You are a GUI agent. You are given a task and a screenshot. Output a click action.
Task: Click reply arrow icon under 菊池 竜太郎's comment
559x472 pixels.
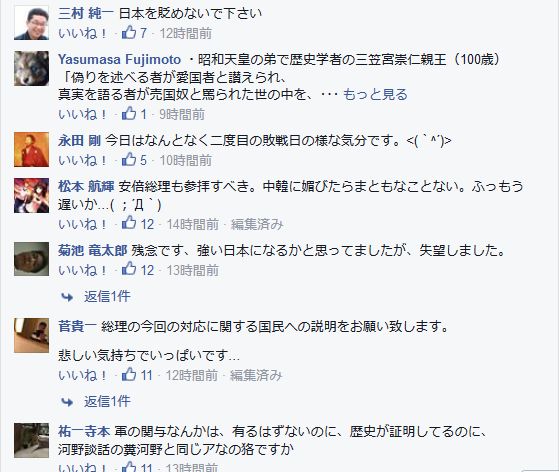(x=67, y=297)
